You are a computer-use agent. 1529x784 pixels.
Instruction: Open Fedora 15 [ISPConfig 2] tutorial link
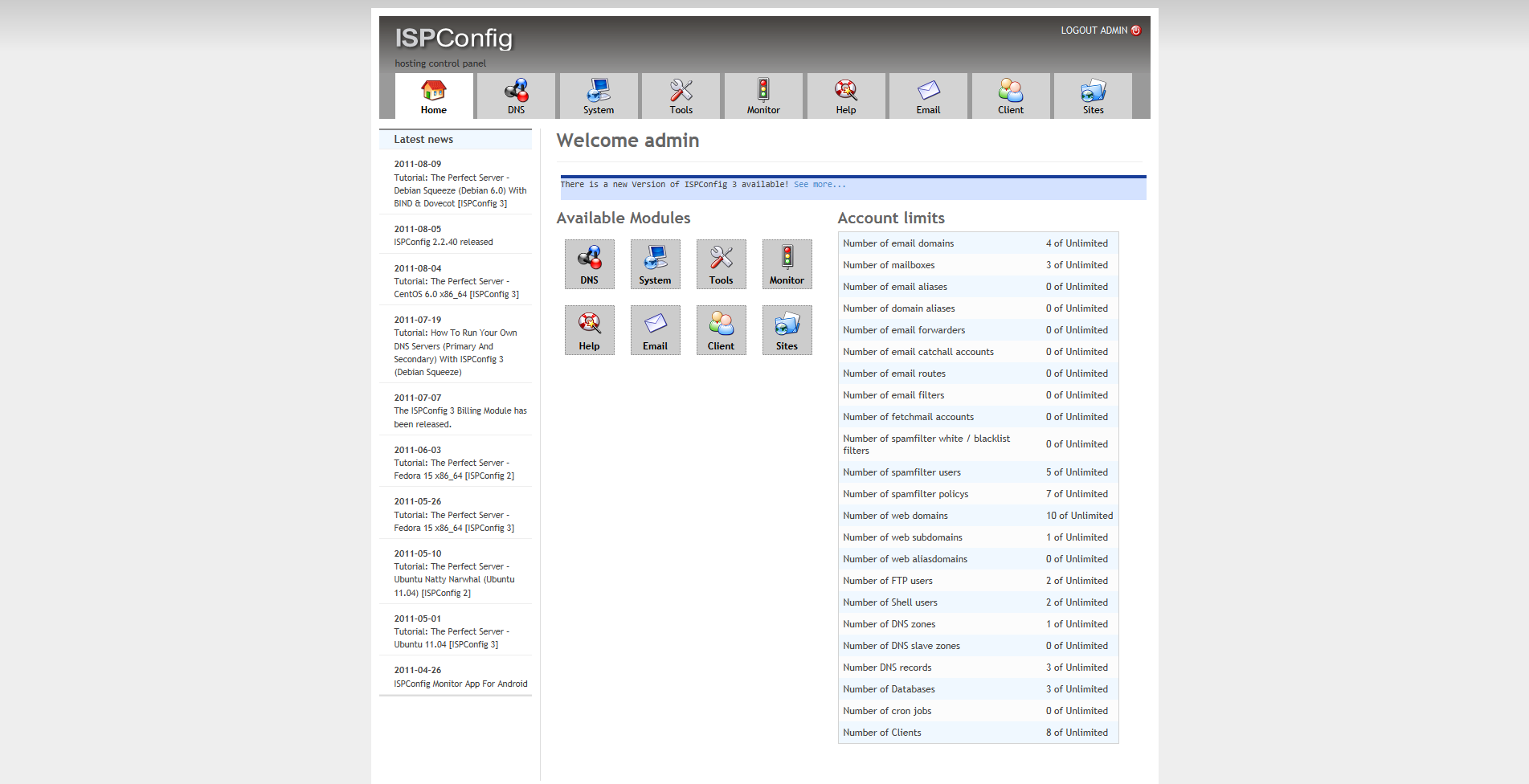454,469
